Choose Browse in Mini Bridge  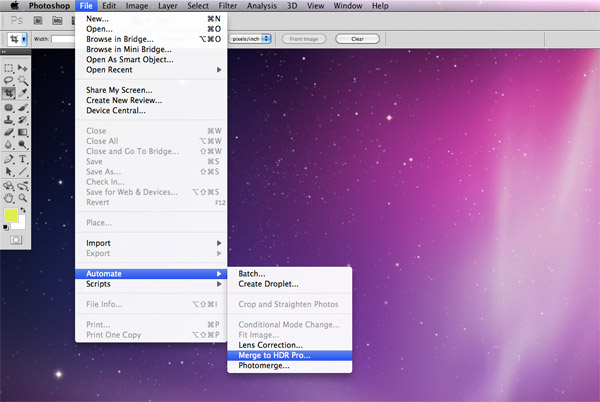(x=151, y=49)
